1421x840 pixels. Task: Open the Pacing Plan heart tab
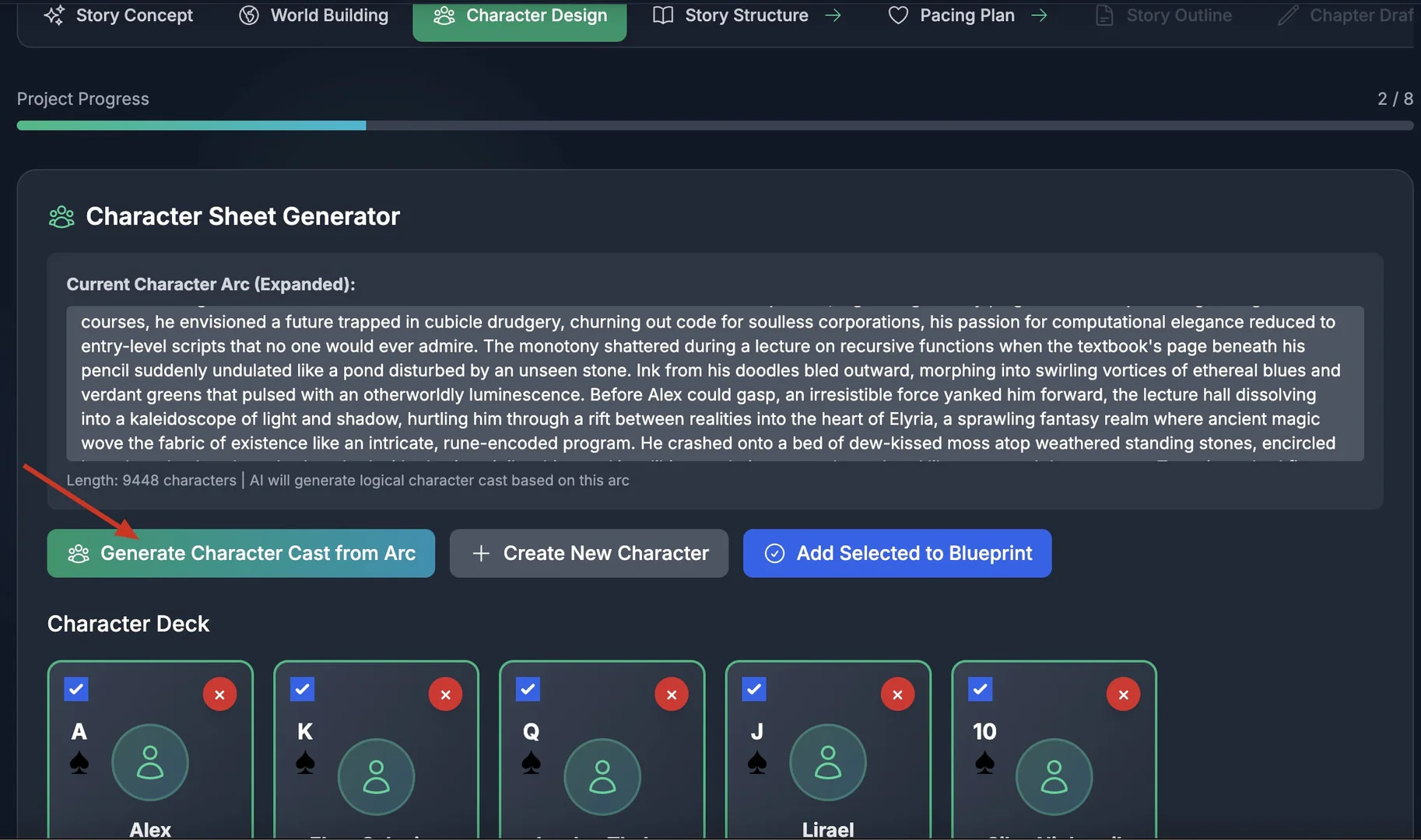coord(953,16)
